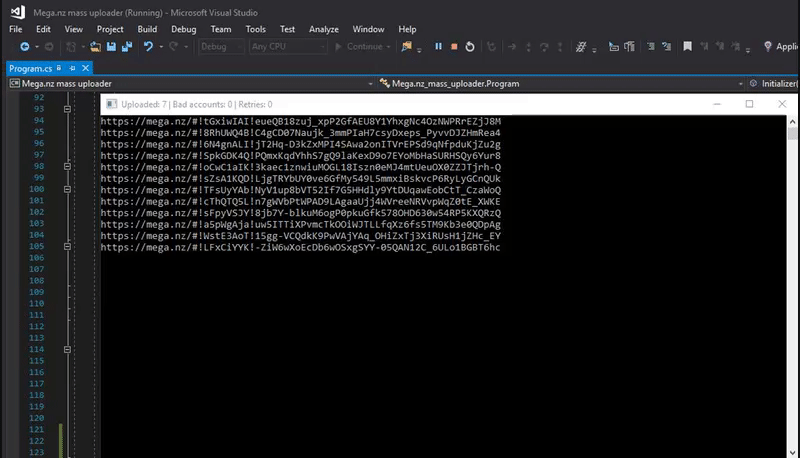Open the Continue button dropdown arrow

(389, 46)
